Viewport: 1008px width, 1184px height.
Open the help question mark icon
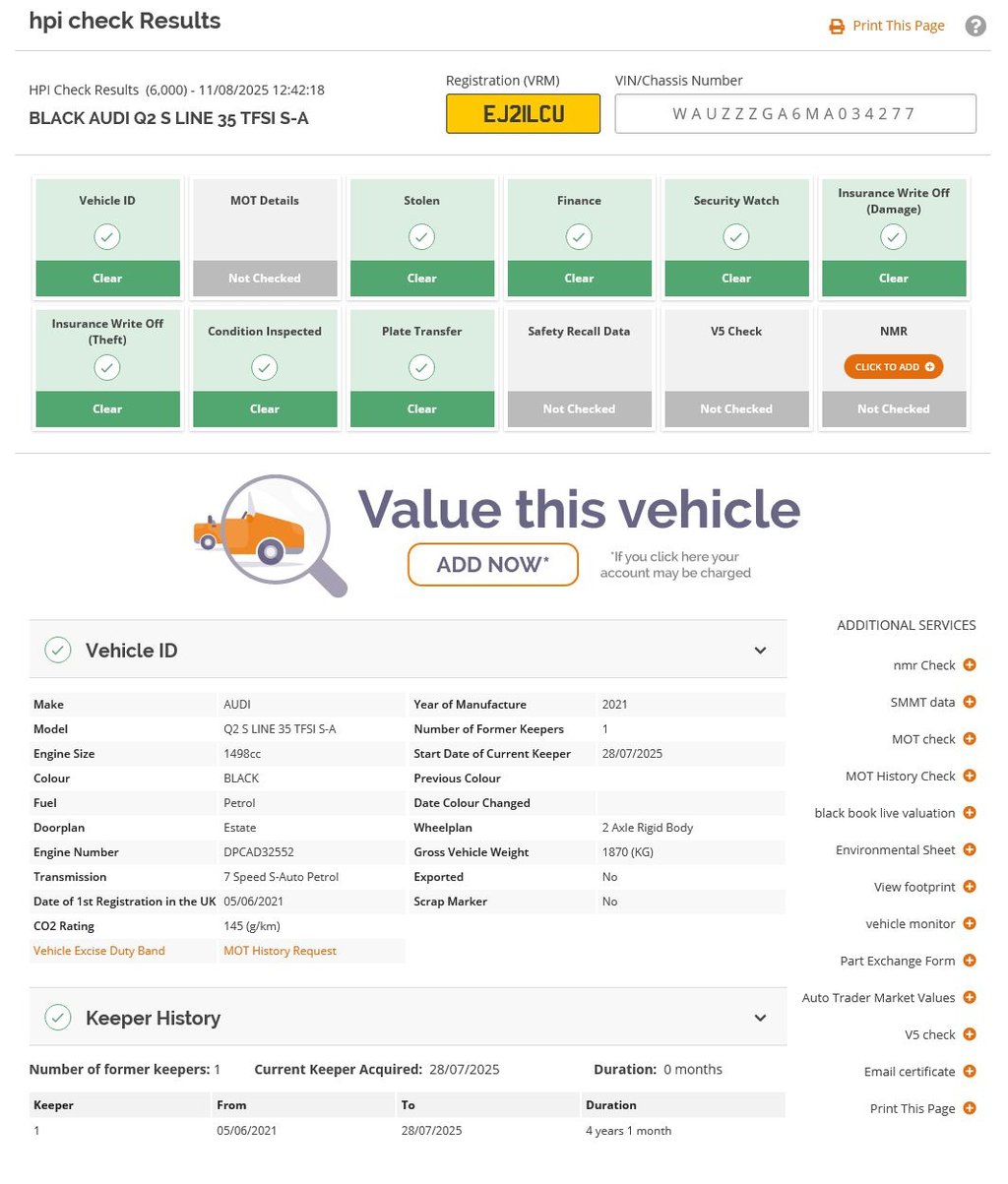[976, 27]
